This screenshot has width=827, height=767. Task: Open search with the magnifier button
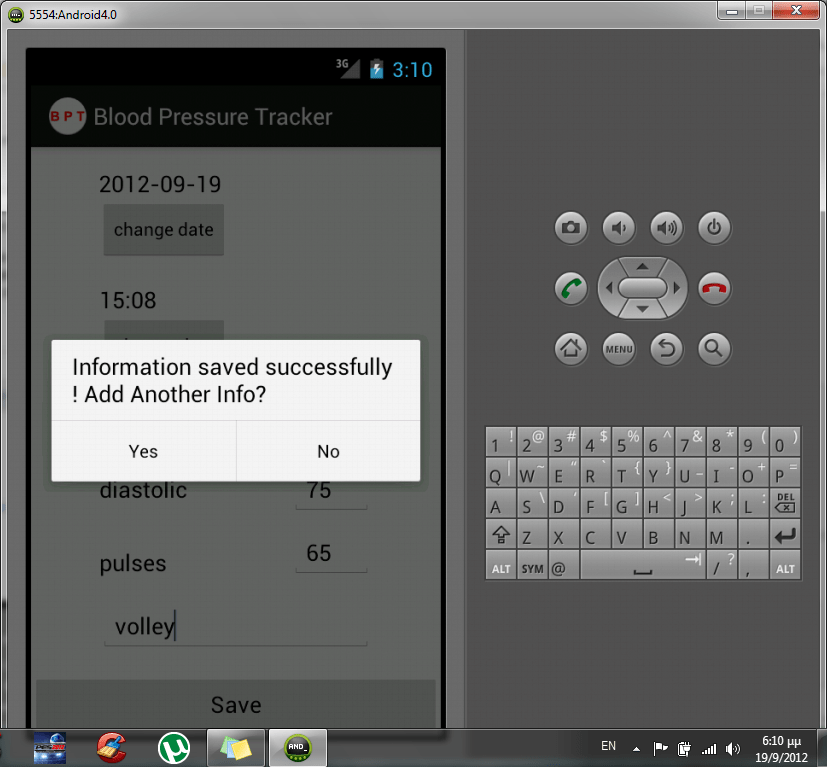(x=714, y=349)
